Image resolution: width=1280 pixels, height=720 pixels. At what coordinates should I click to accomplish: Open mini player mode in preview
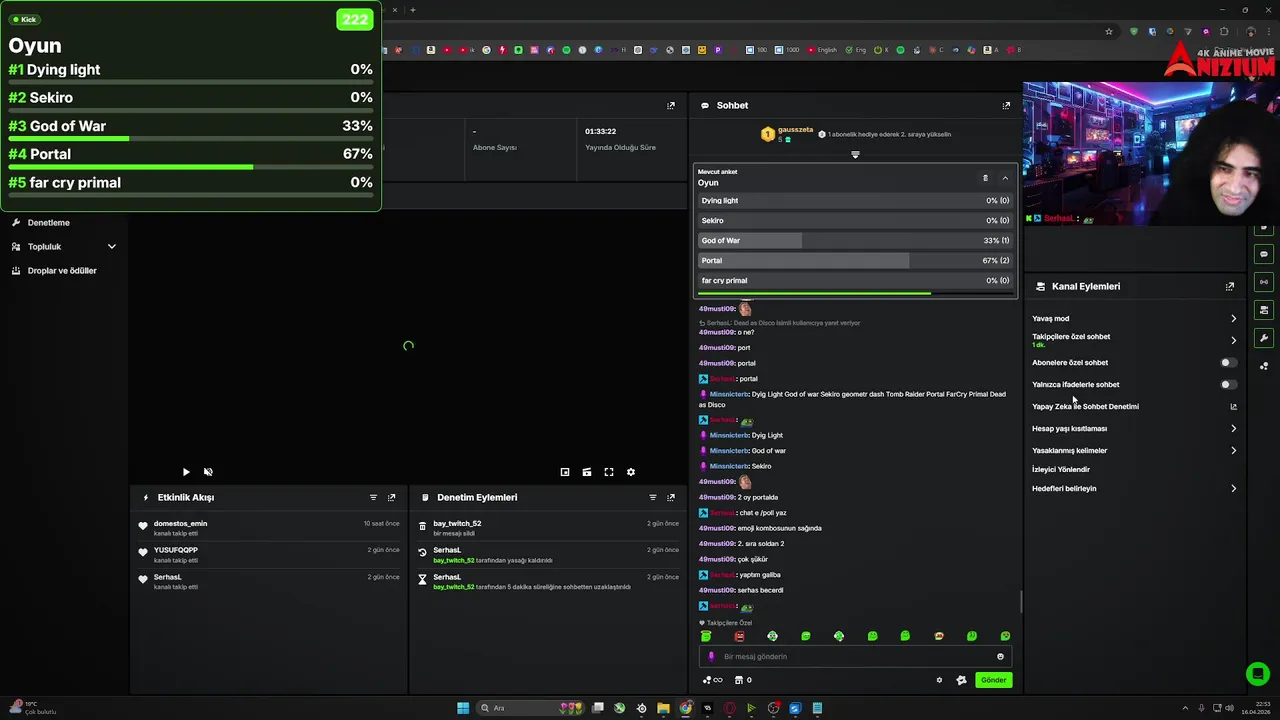[x=565, y=472]
